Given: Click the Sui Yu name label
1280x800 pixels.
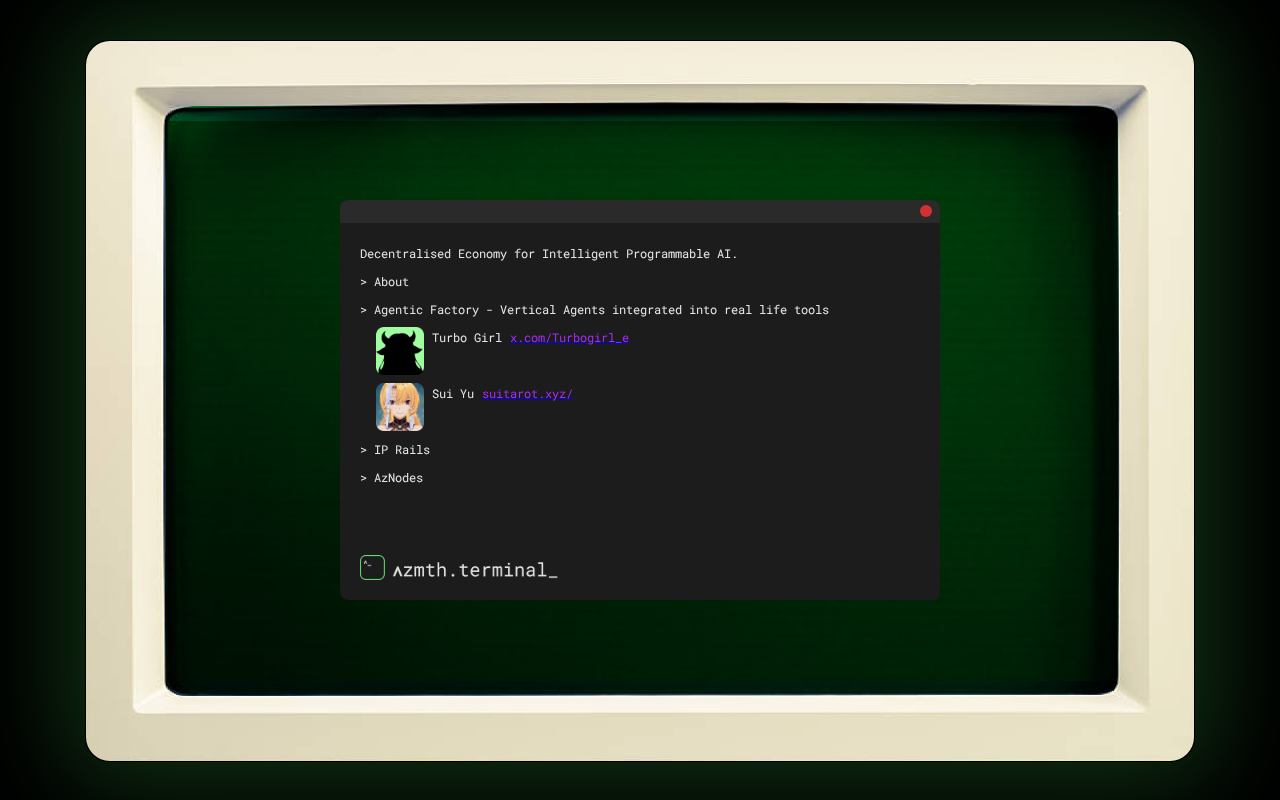Looking at the screenshot, I should [x=453, y=394].
